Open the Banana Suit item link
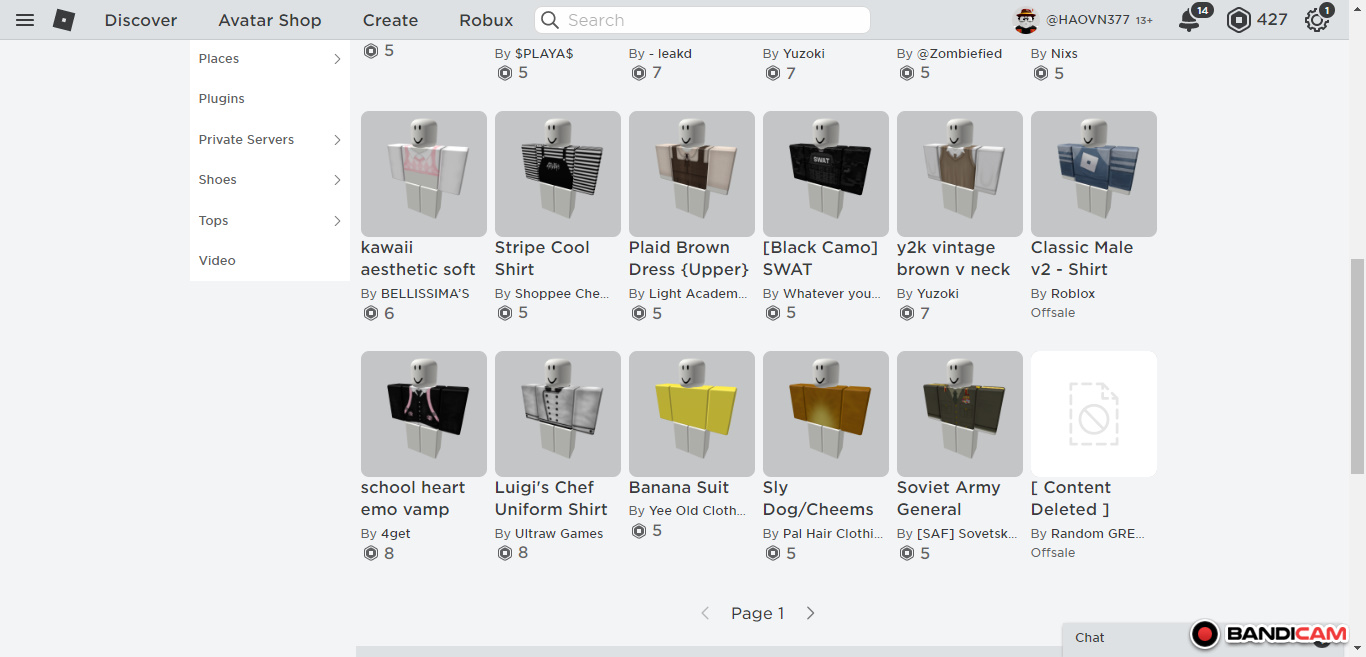Screen dimensions: 1366x657 tap(679, 488)
